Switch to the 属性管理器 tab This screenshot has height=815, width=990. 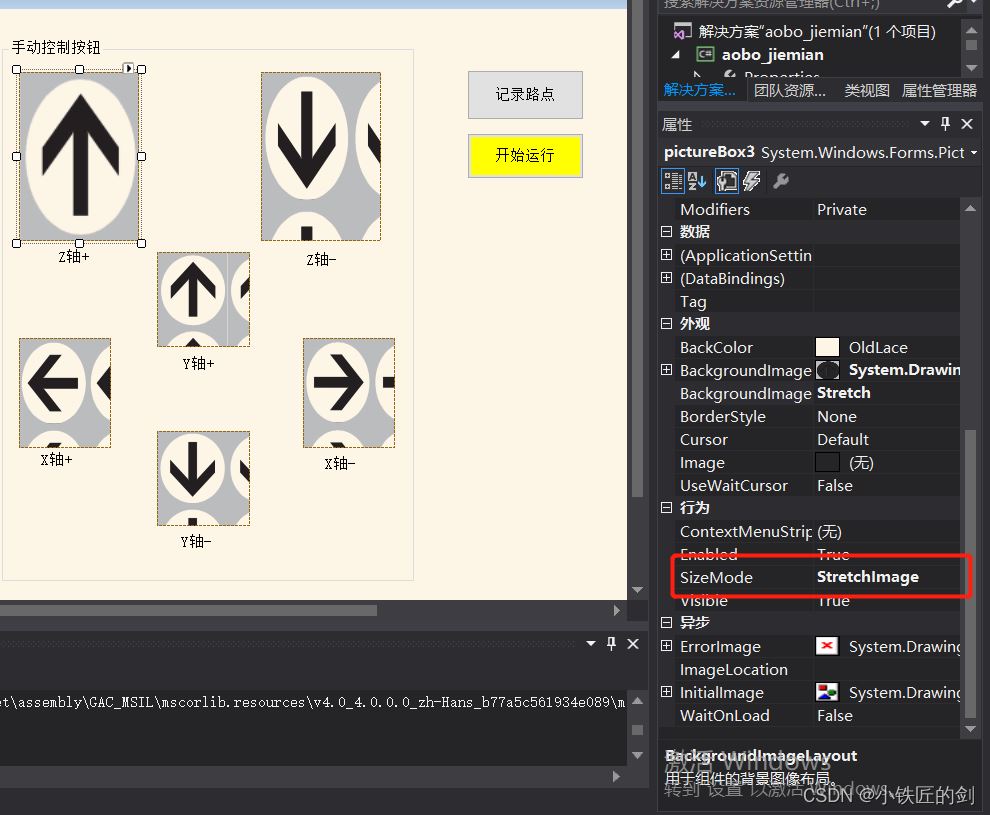point(939,90)
